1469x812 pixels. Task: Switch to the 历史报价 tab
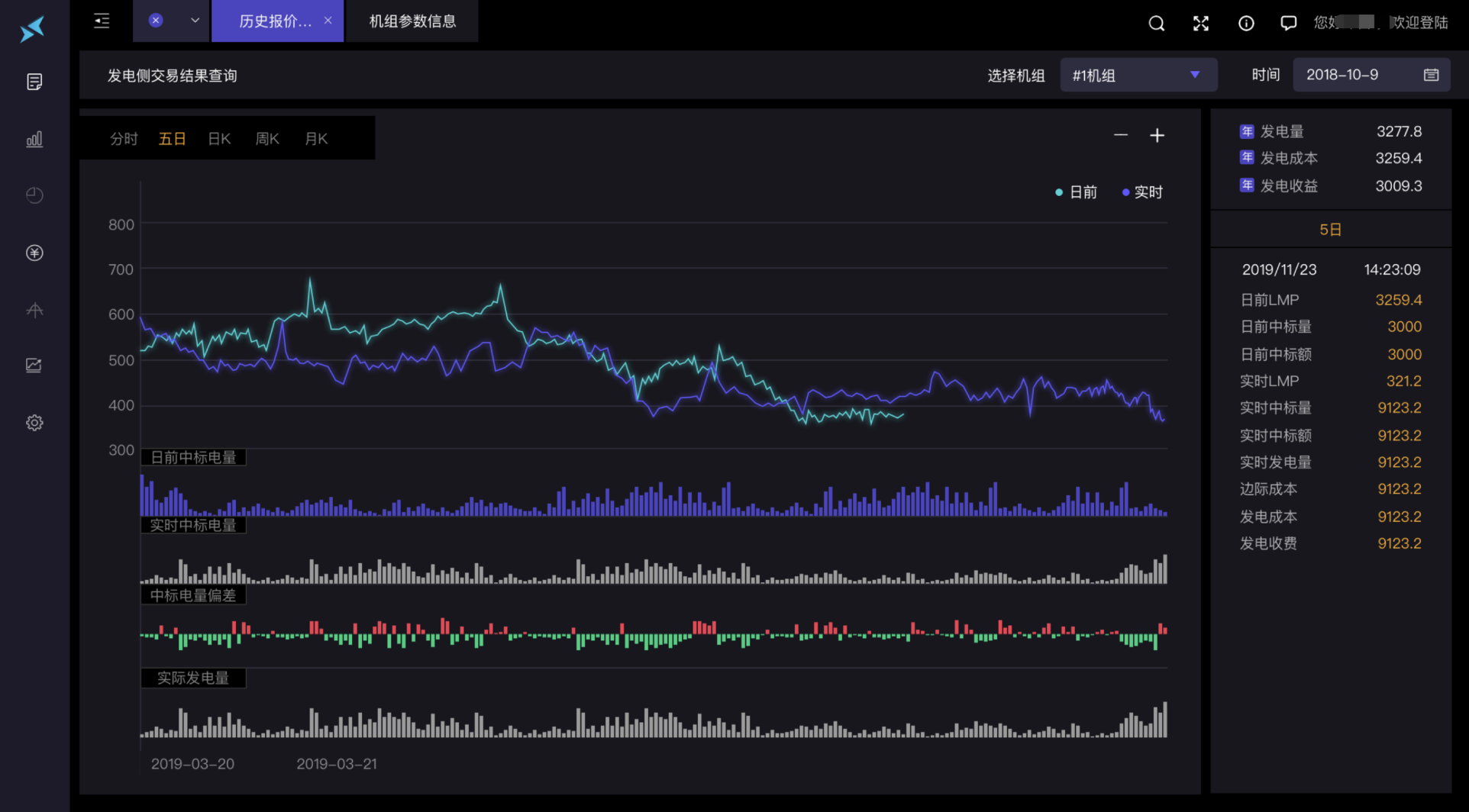click(x=276, y=21)
